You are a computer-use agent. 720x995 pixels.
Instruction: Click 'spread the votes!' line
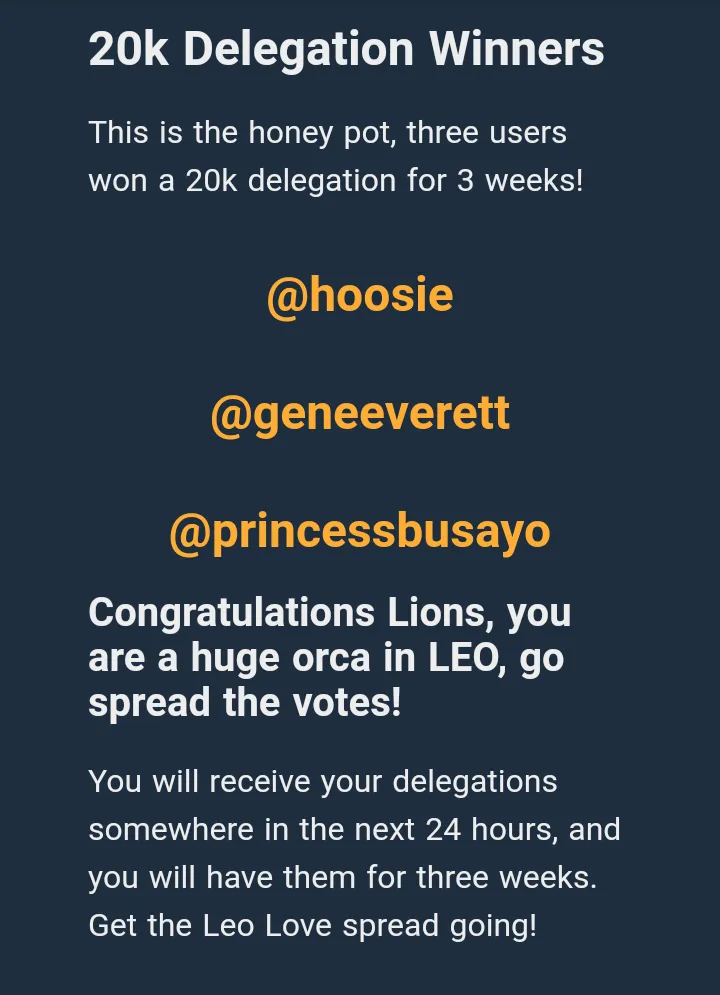point(245,703)
